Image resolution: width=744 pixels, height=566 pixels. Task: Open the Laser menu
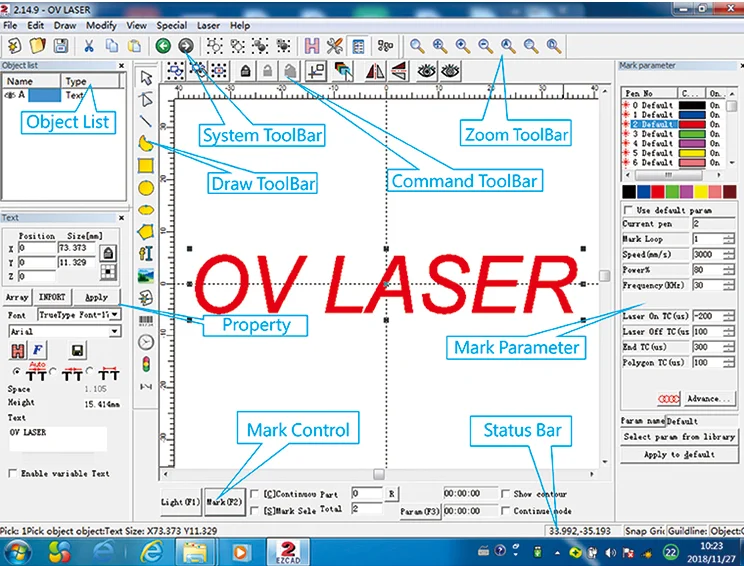(x=208, y=25)
